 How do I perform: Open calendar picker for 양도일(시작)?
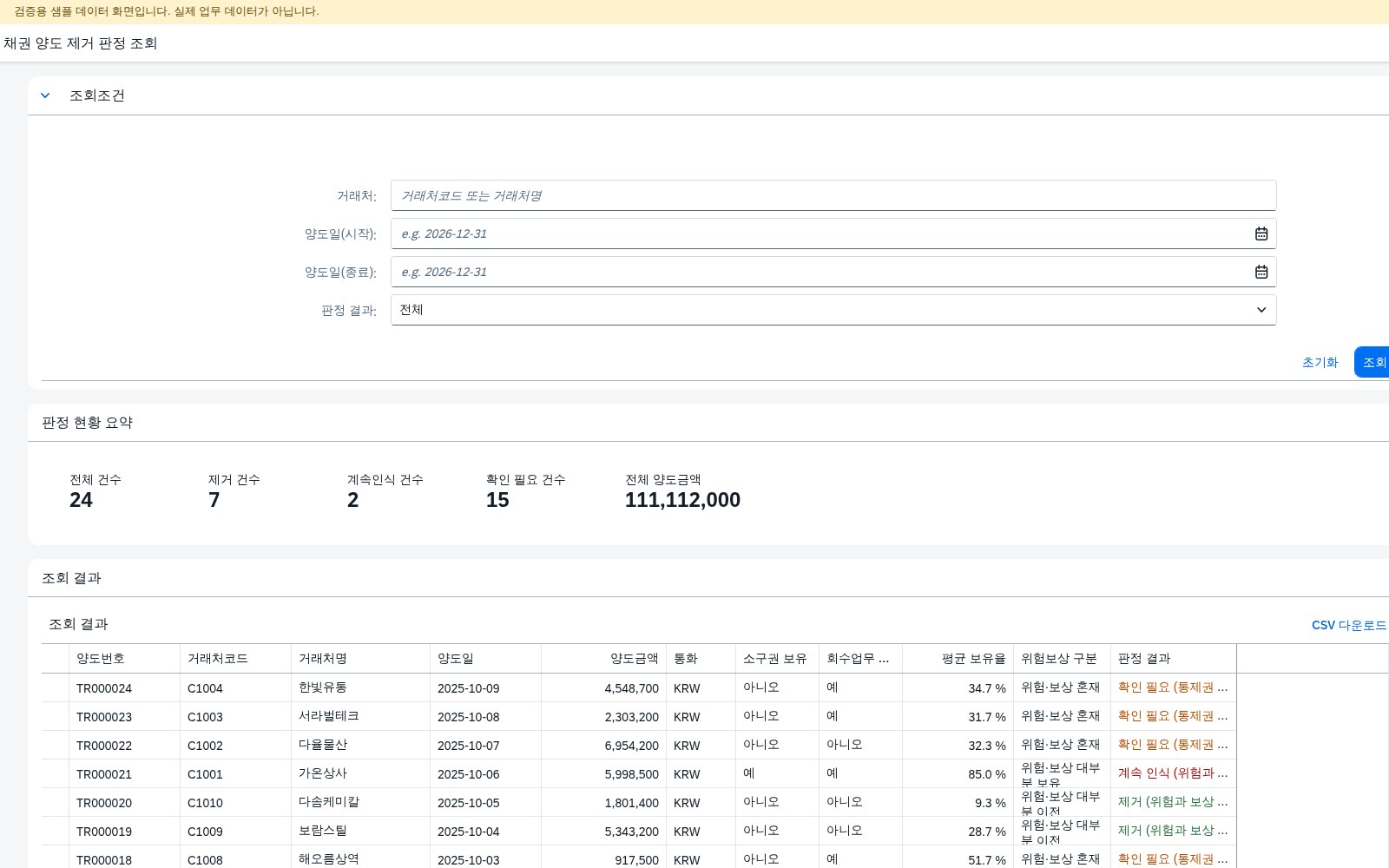tap(1261, 233)
